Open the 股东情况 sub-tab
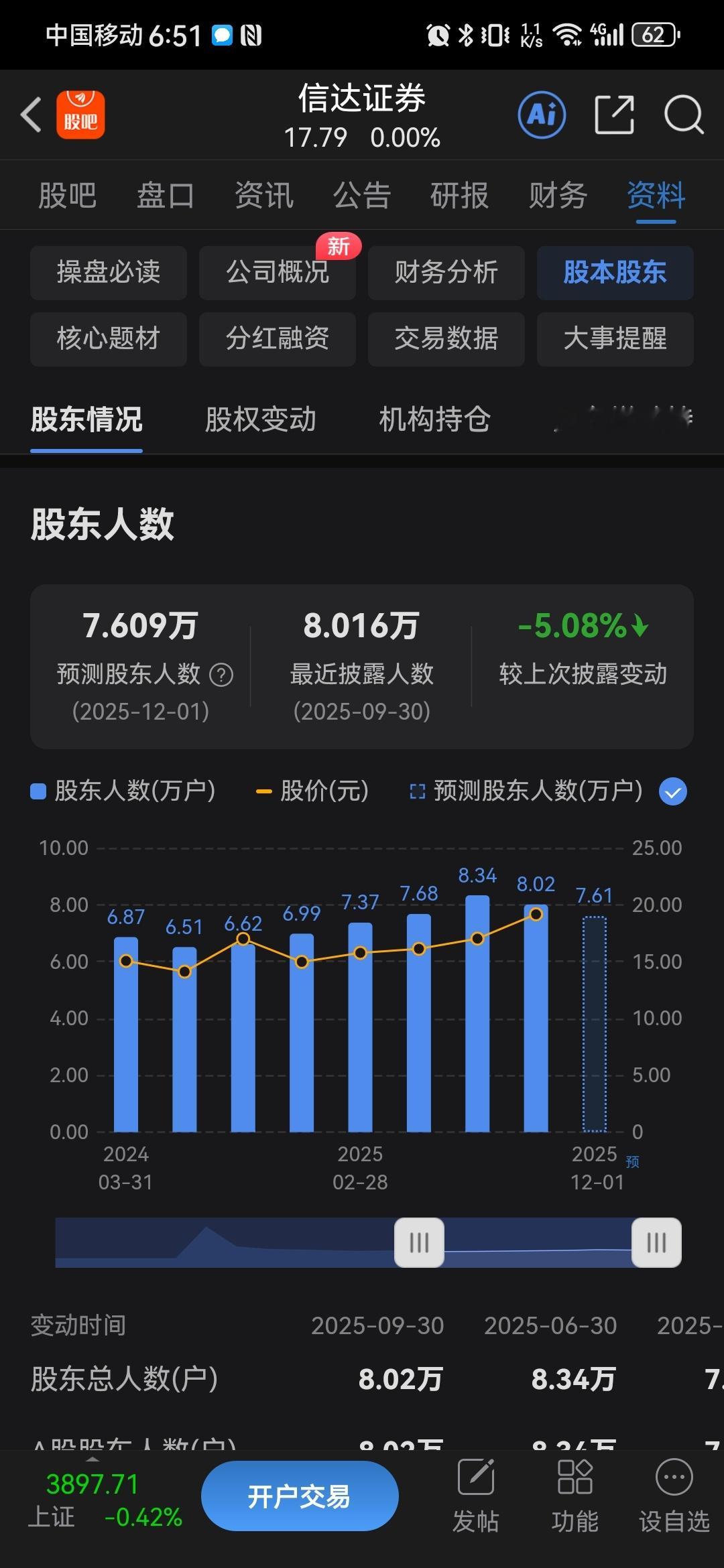 tap(86, 419)
